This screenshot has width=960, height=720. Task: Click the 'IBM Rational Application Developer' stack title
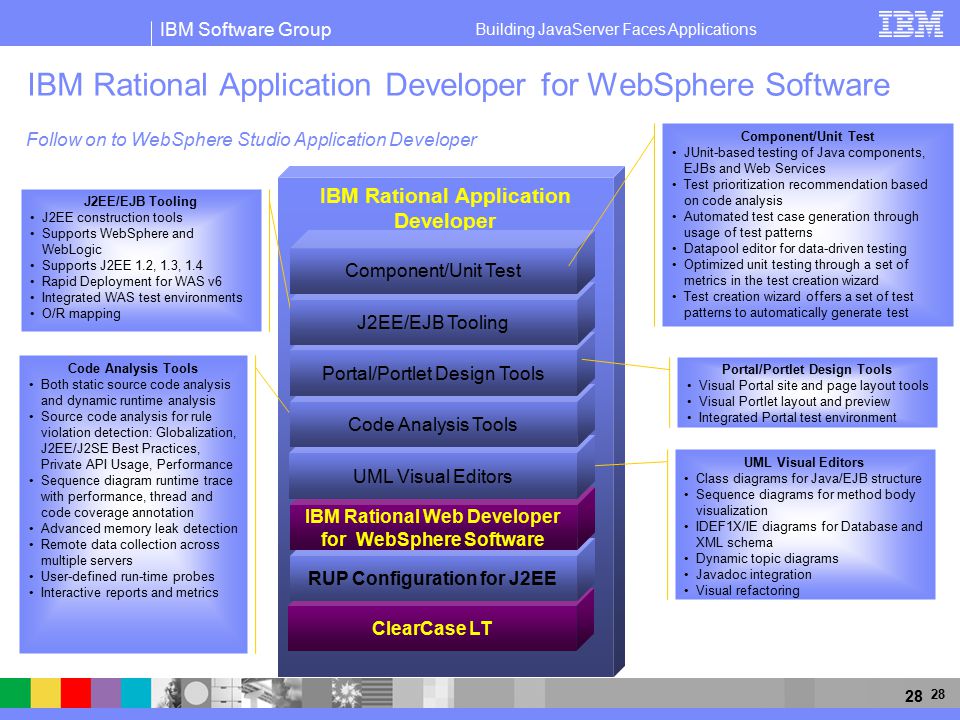point(445,208)
